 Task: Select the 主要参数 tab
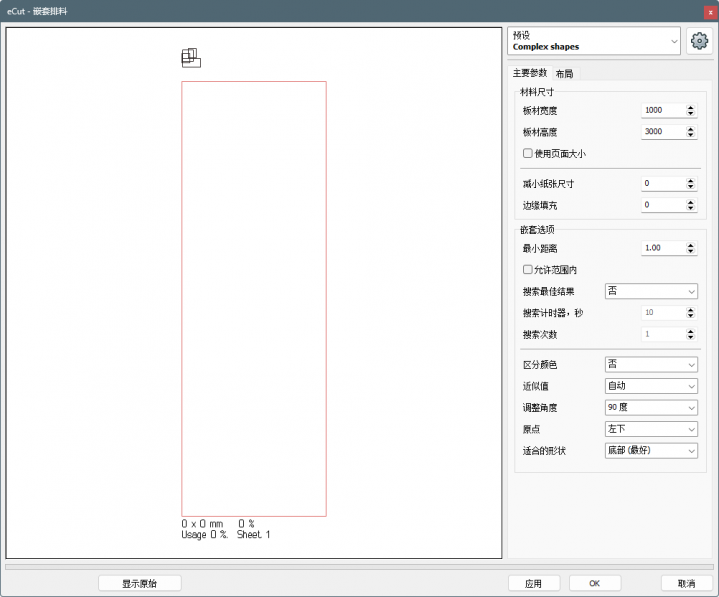coord(529,73)
